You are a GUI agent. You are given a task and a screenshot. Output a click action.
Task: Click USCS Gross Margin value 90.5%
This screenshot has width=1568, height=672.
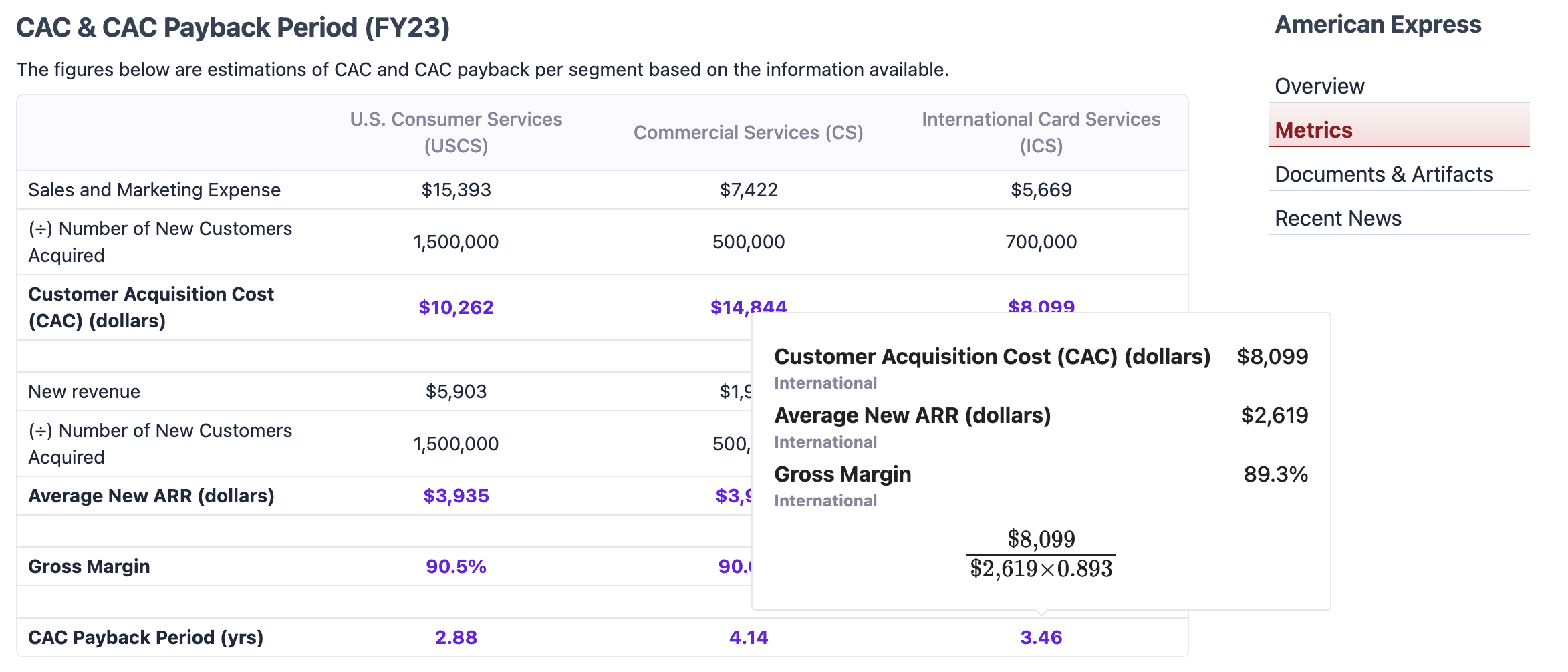click(456, 566)
